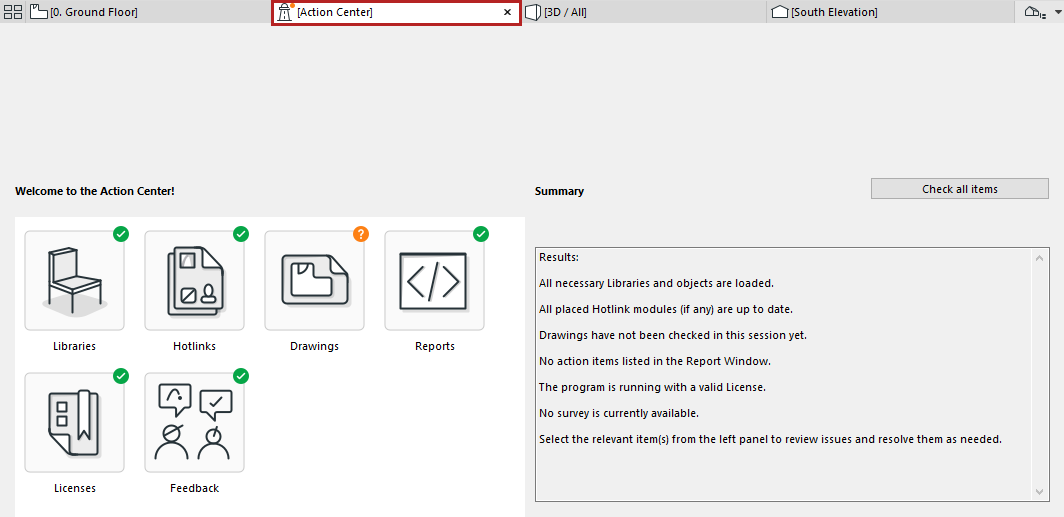Click the 'All necessary Libraries and objects' line
Image resolution: width=1064 pixels, height=517 pixels.
tap(656, 283)
